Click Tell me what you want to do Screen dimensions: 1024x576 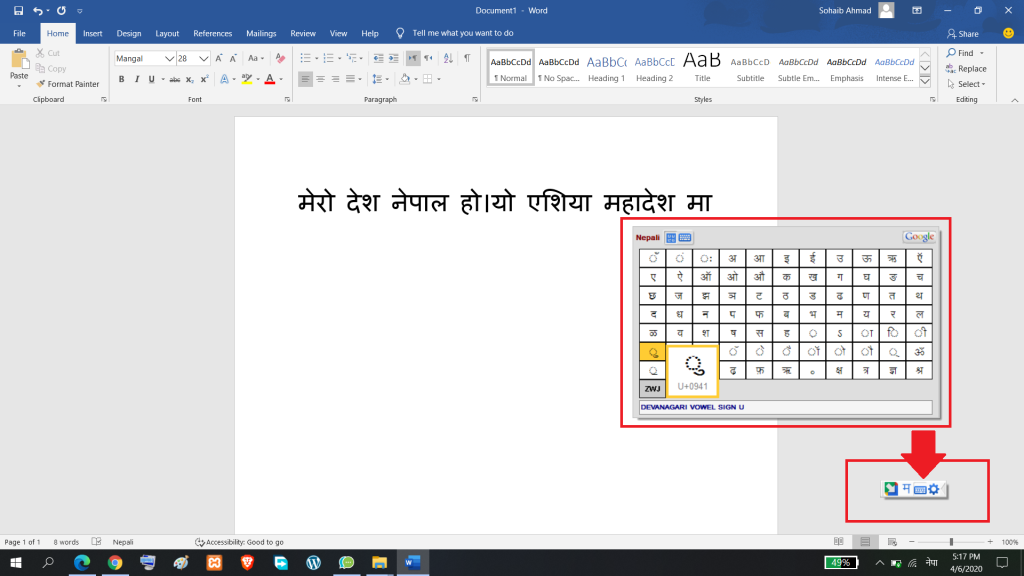[x=462, y=33]
